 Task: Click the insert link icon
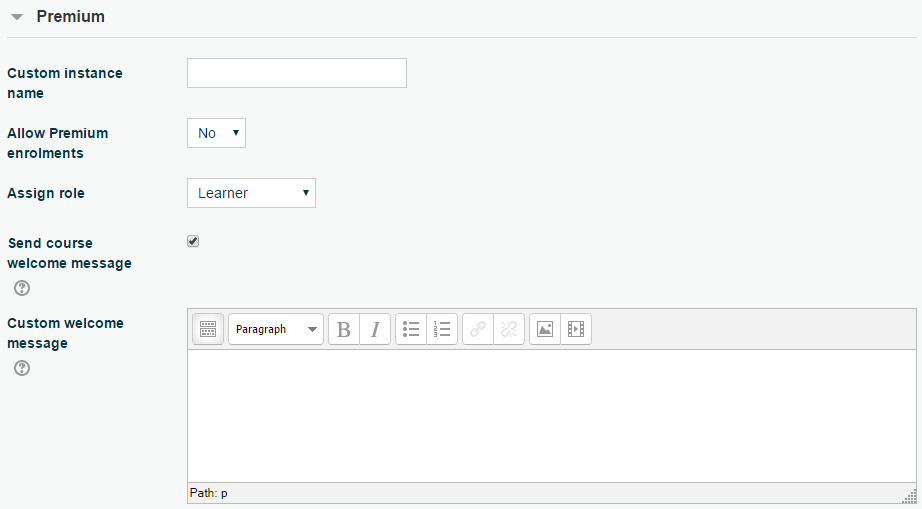point(478,330)
